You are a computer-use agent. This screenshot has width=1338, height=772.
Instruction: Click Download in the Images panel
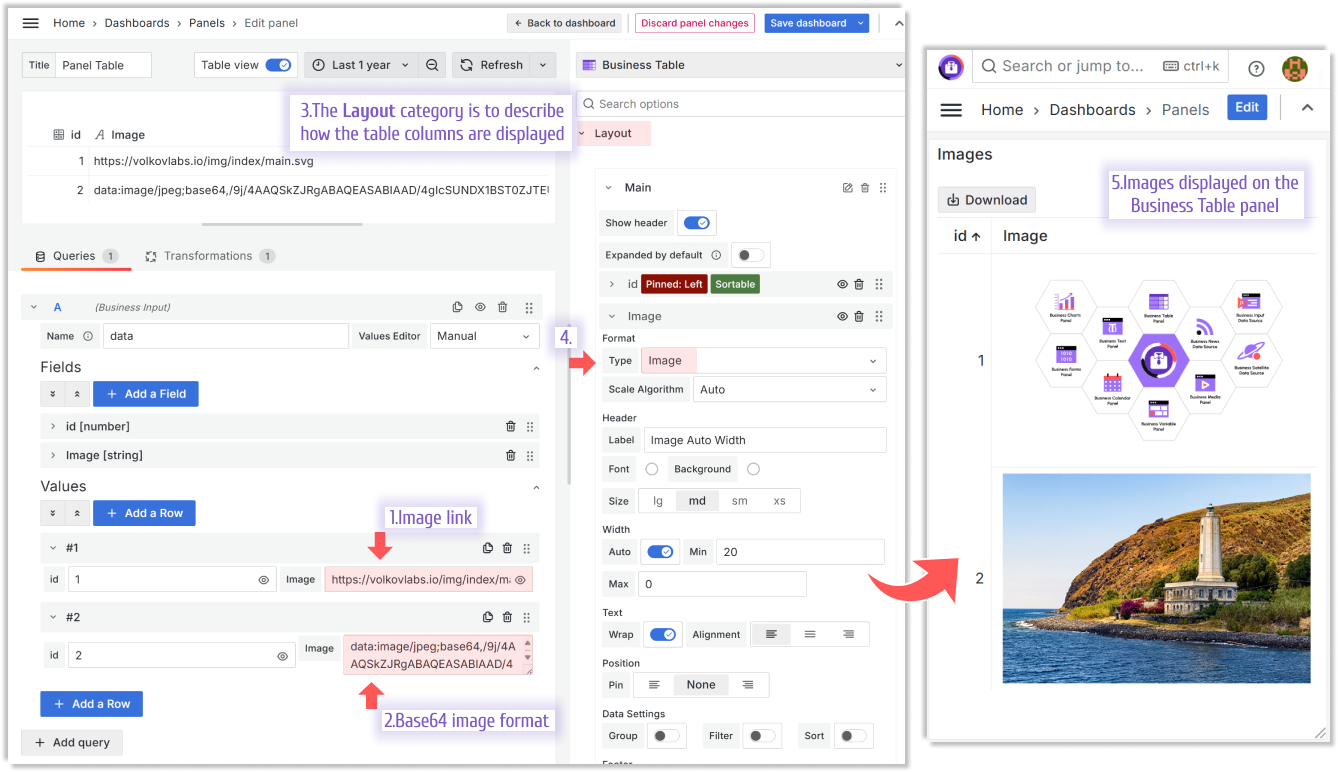tap(987, 200)
